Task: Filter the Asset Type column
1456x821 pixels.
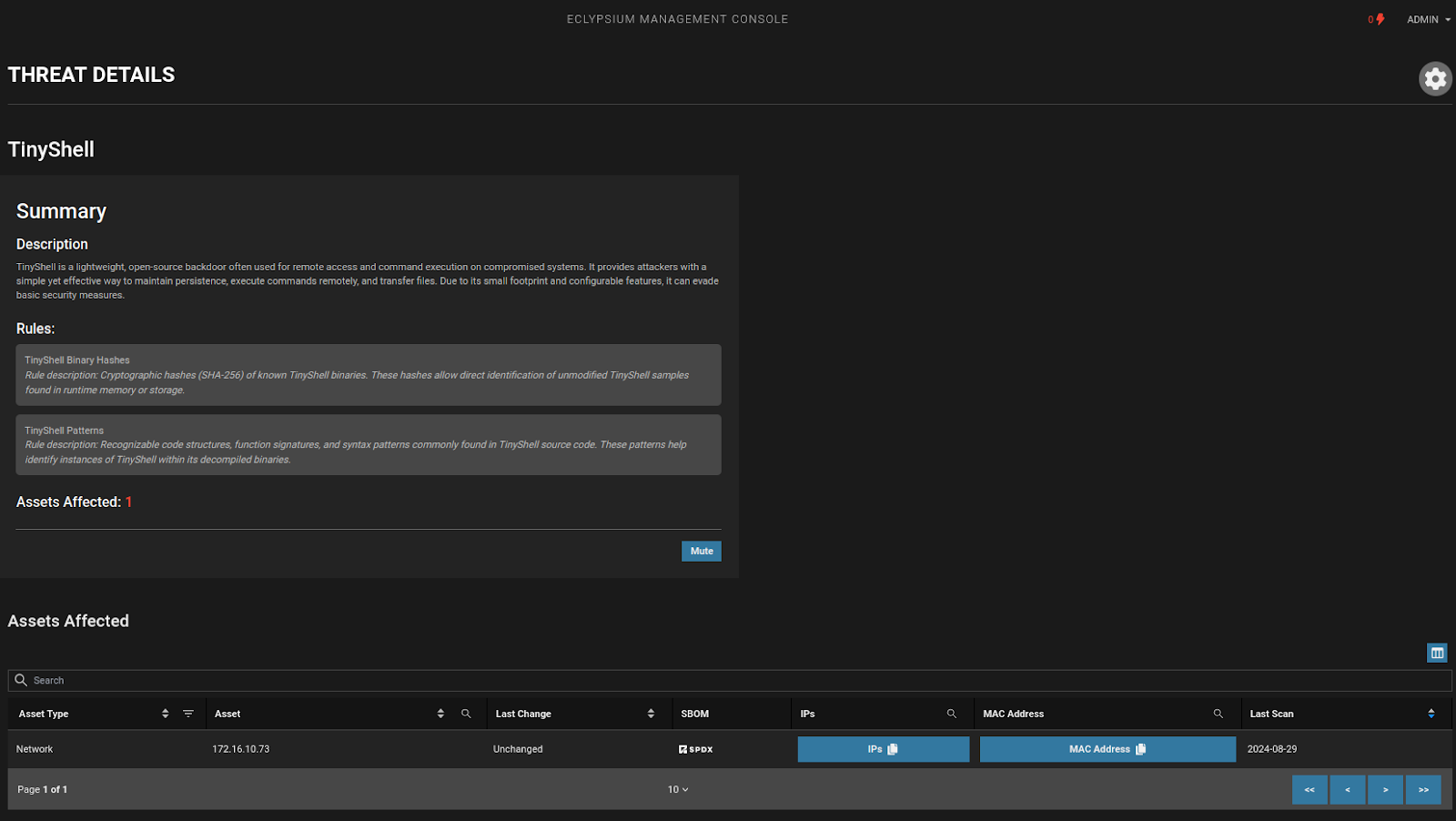Action: [x=188, y=714]
